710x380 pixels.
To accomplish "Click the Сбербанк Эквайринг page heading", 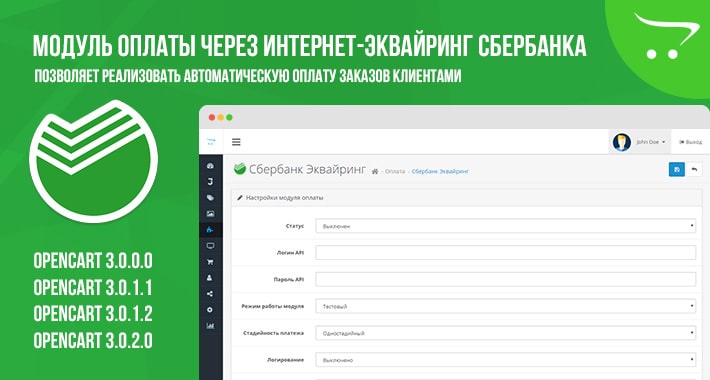I will pos(307,169).
